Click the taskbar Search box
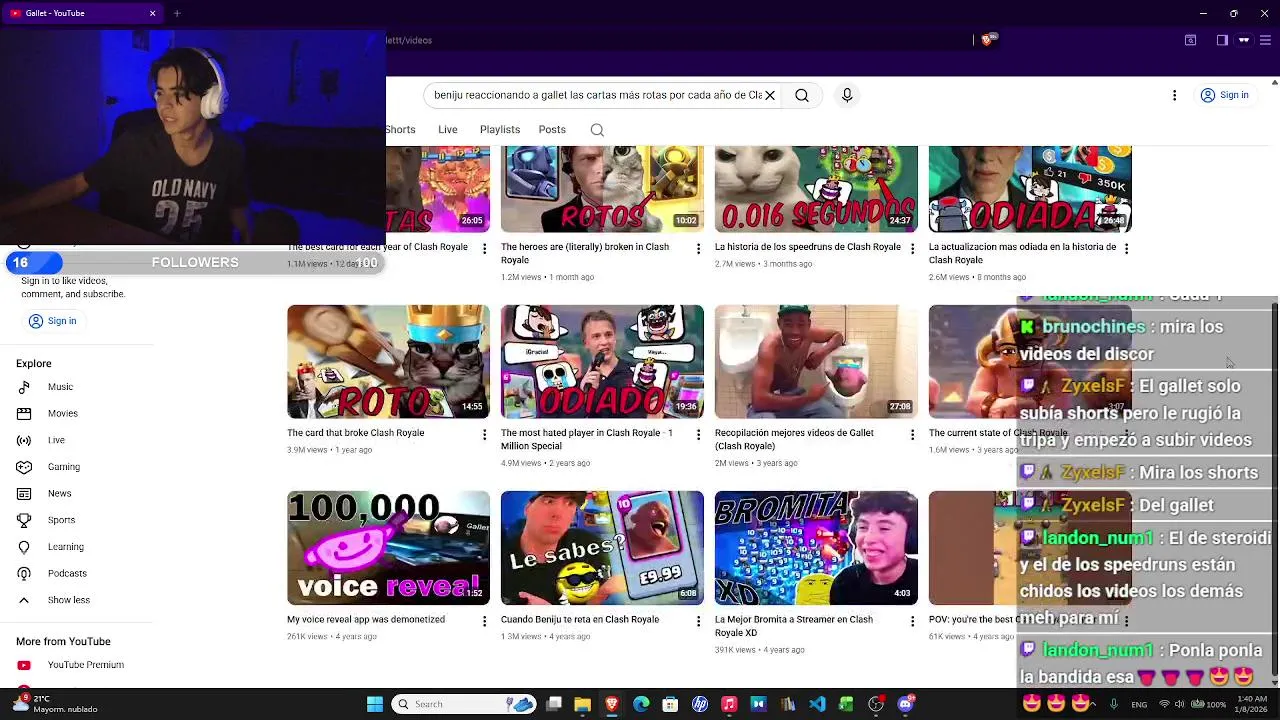Viewport: 1280px width, 720px height. coord(464,704)
